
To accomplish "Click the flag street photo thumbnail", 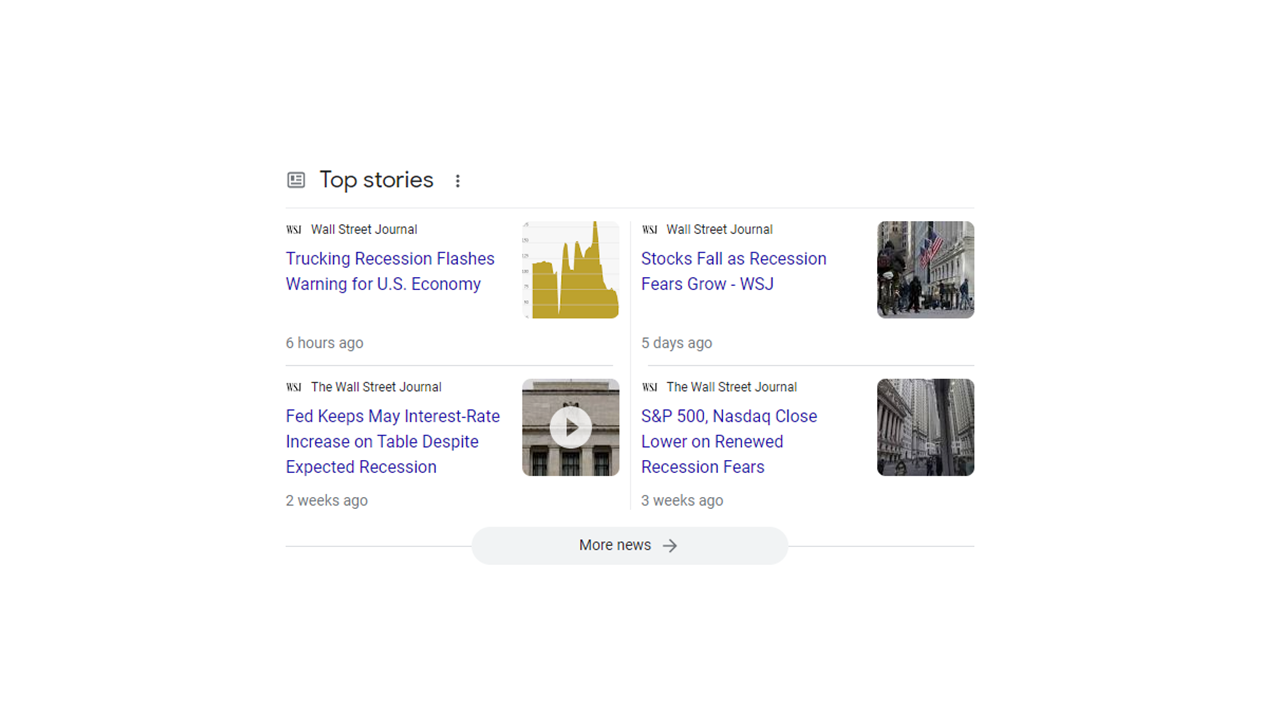I will [926, 270].
